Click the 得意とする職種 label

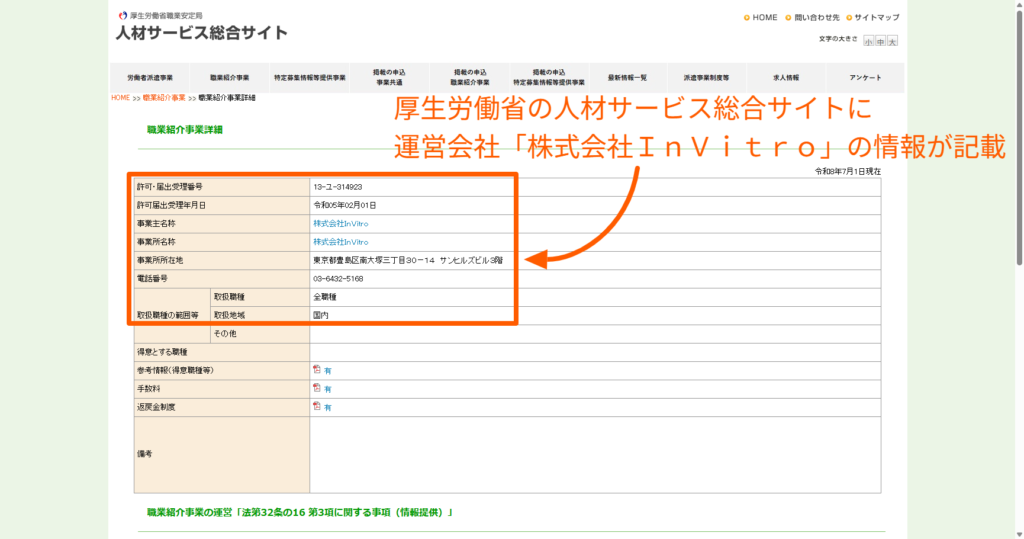tap(162, 351)
